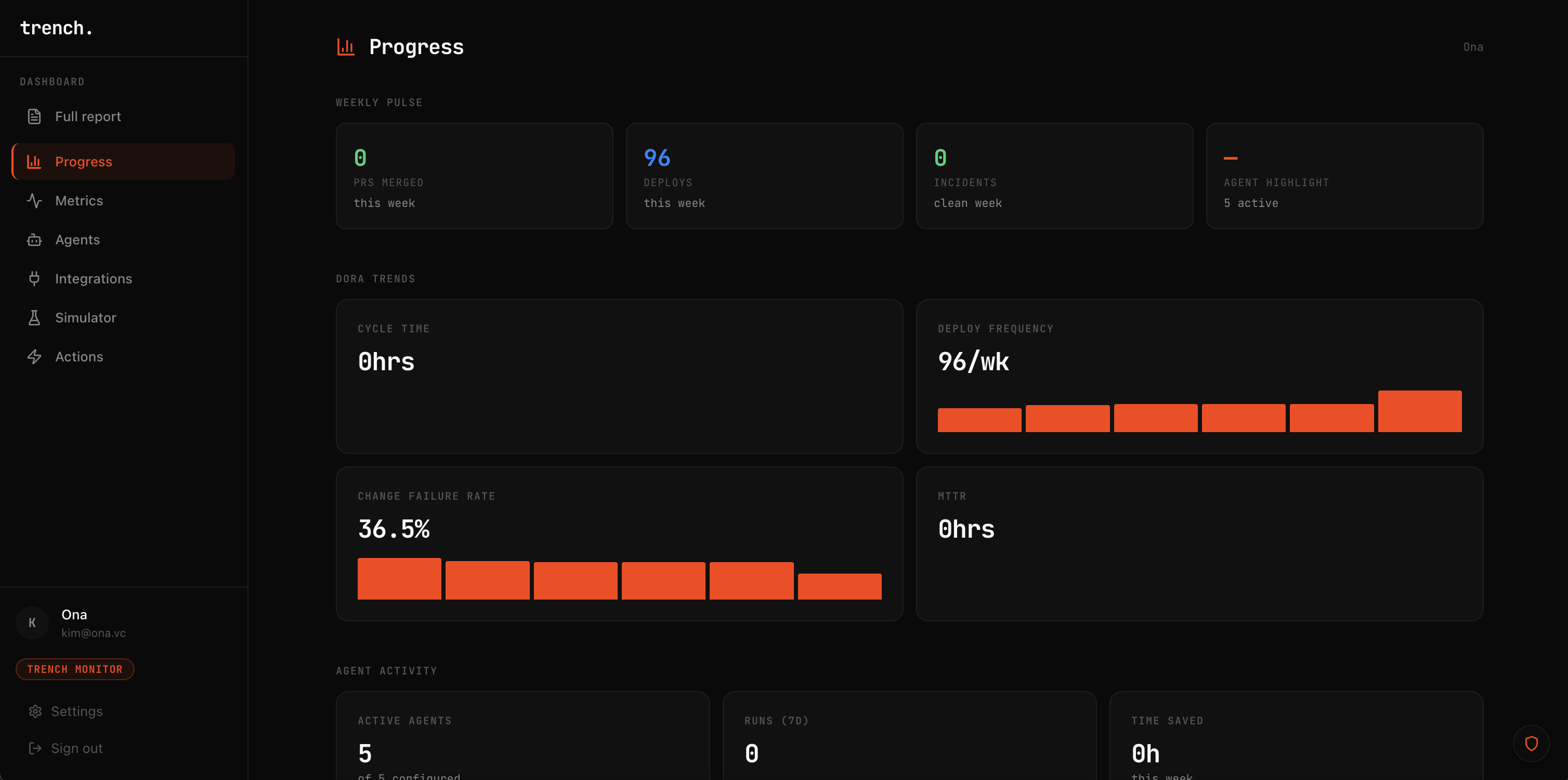Click the Agents robot icon
This screenshot has width=1568, height=780.
click(x=34, y=239)
